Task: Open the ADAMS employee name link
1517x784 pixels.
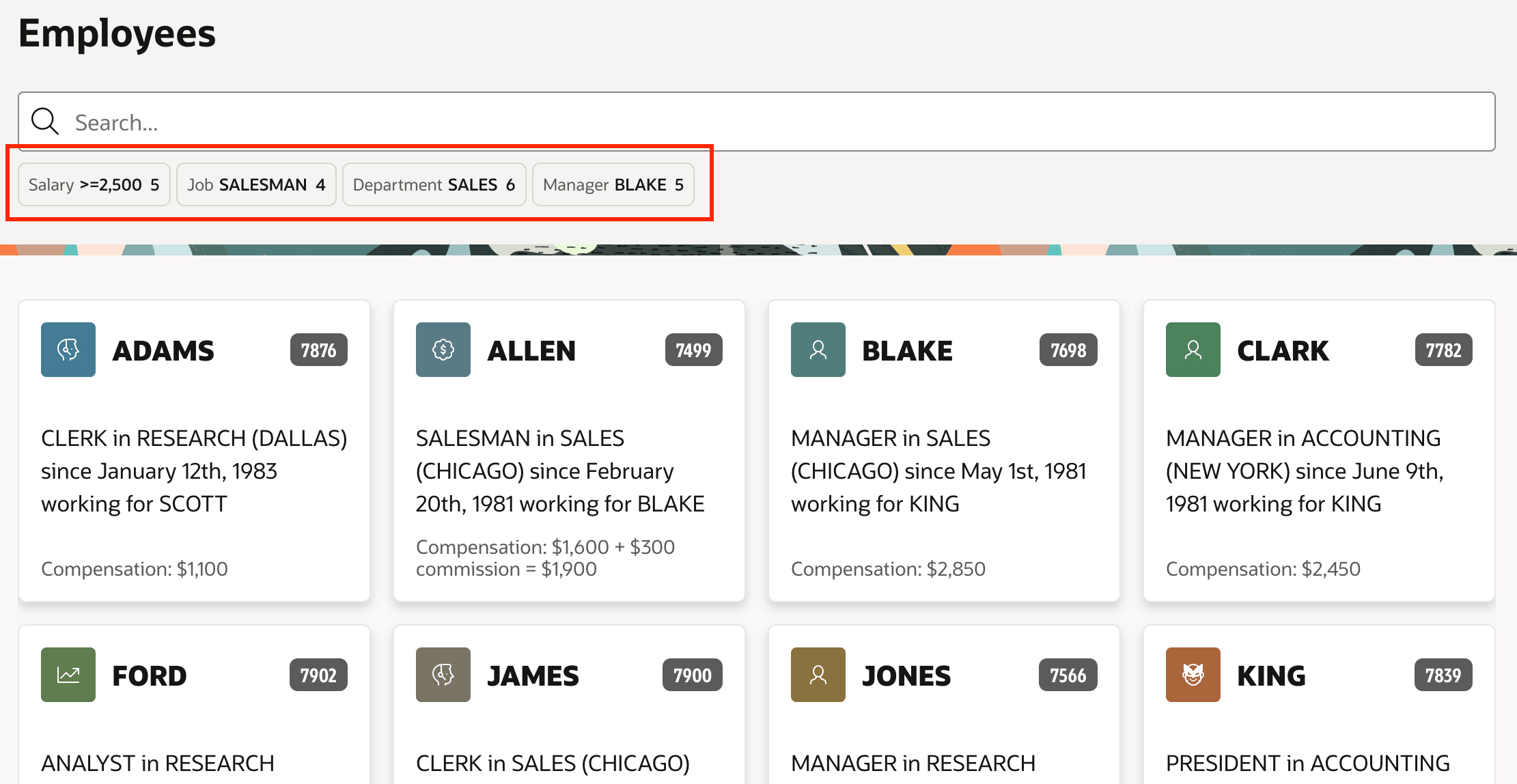Action: coord(163,350)
